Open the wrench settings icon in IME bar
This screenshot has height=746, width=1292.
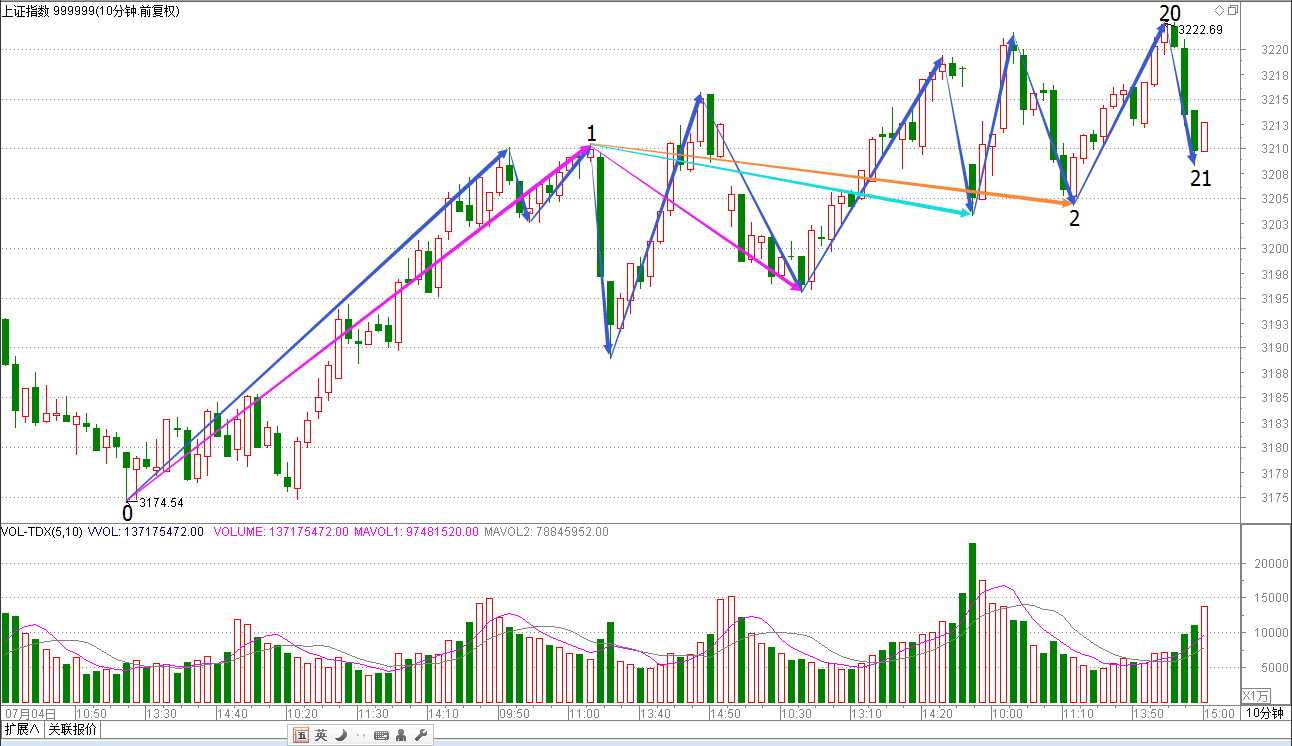click(x=420, y=735)
